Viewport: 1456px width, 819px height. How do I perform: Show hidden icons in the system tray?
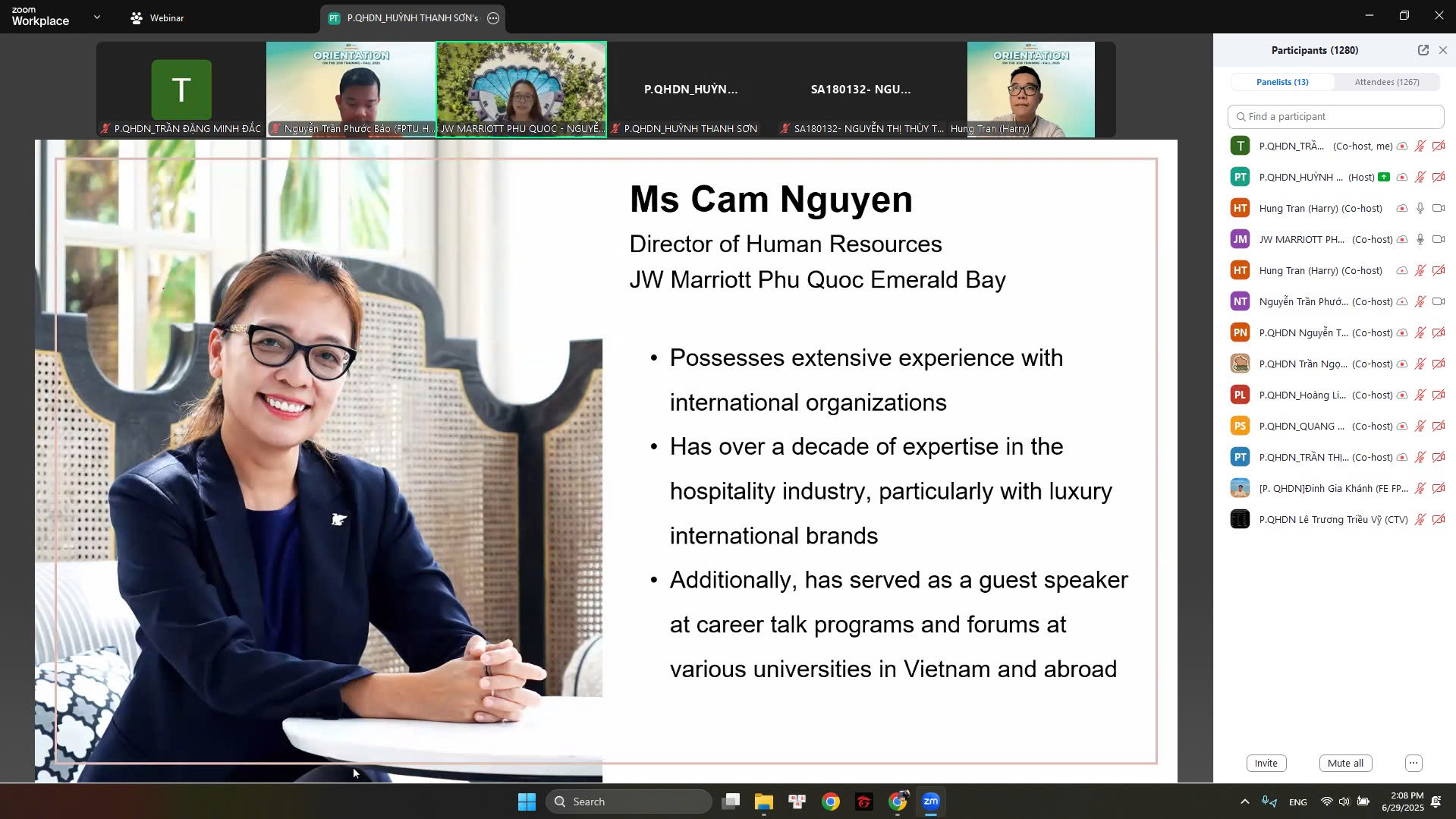(1244, 802)
